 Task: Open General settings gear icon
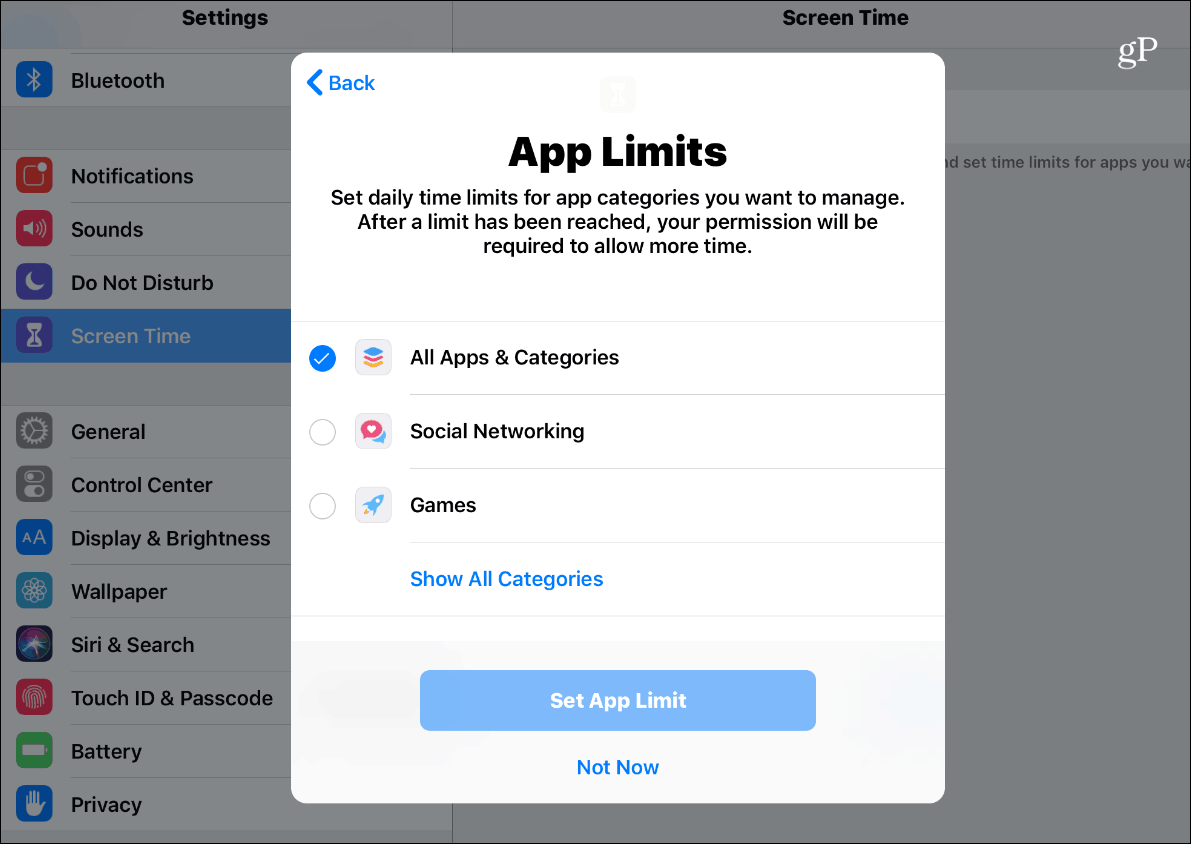click(34, 431)
